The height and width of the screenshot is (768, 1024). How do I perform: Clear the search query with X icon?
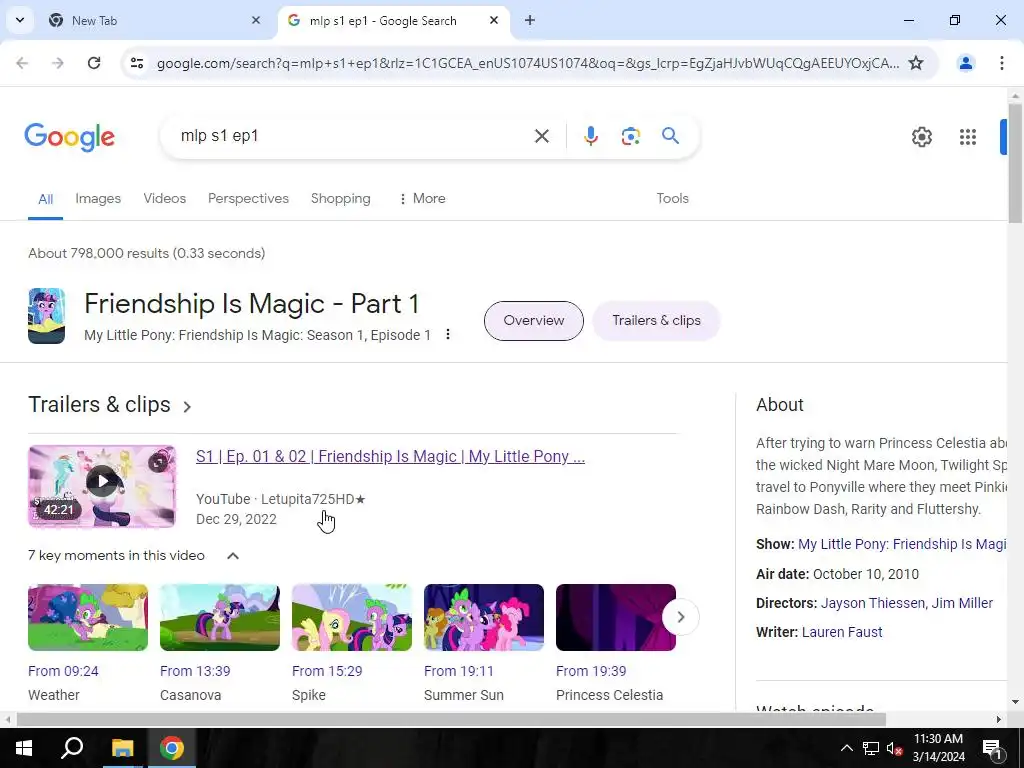point(541,136)
